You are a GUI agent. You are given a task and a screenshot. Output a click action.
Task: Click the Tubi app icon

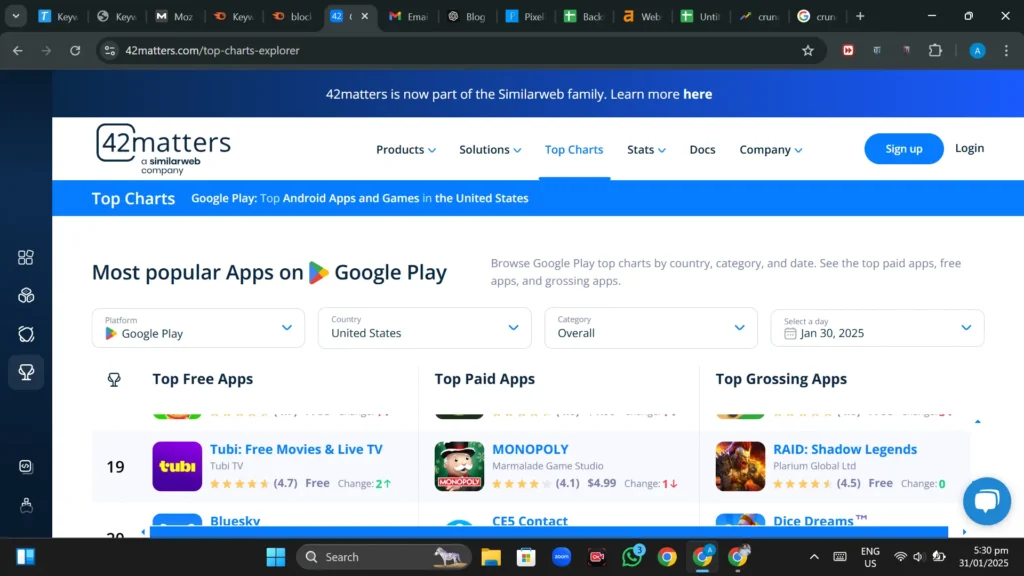coord(177,466)
